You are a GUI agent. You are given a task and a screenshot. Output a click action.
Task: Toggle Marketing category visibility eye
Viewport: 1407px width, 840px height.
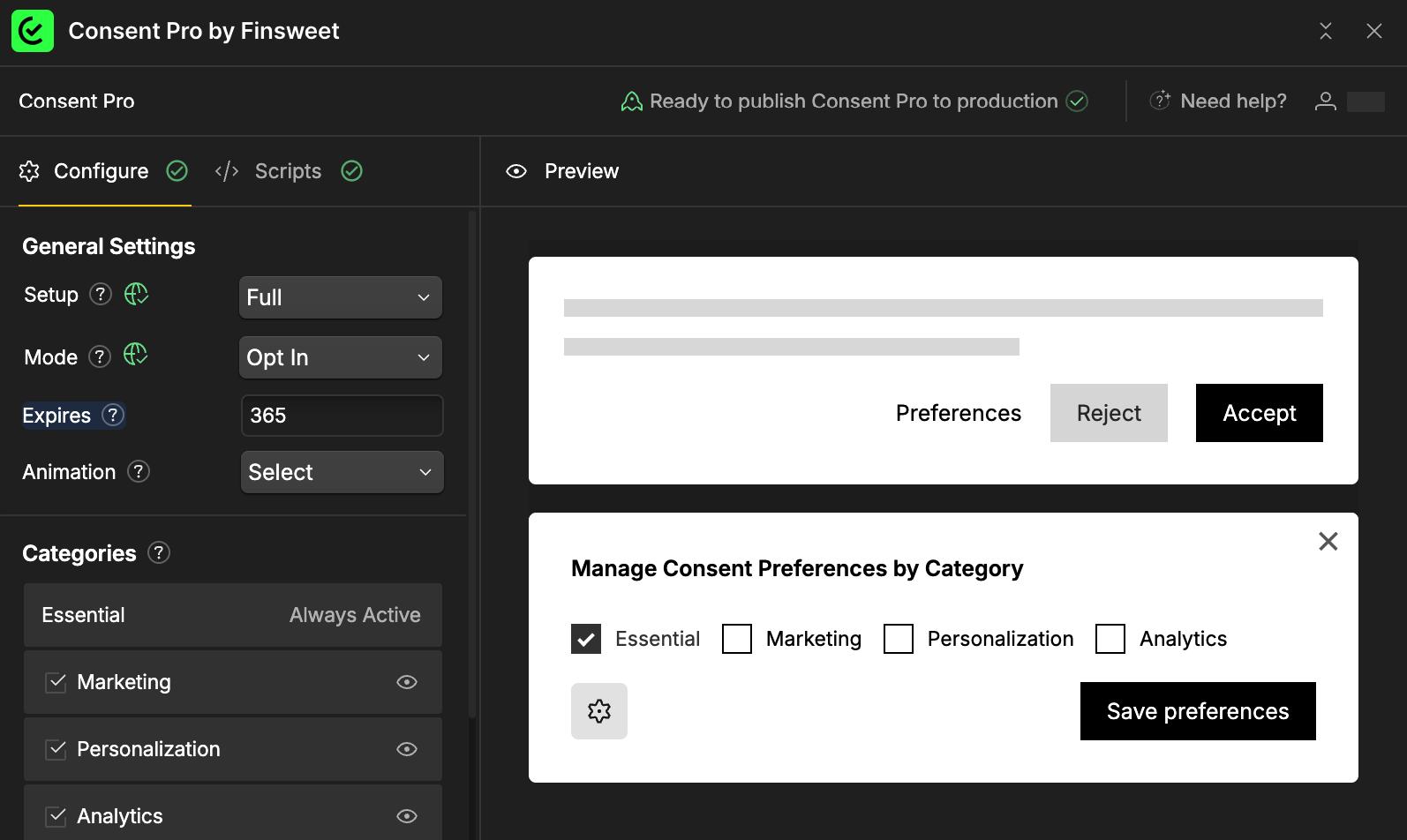[x=407, y=682]
